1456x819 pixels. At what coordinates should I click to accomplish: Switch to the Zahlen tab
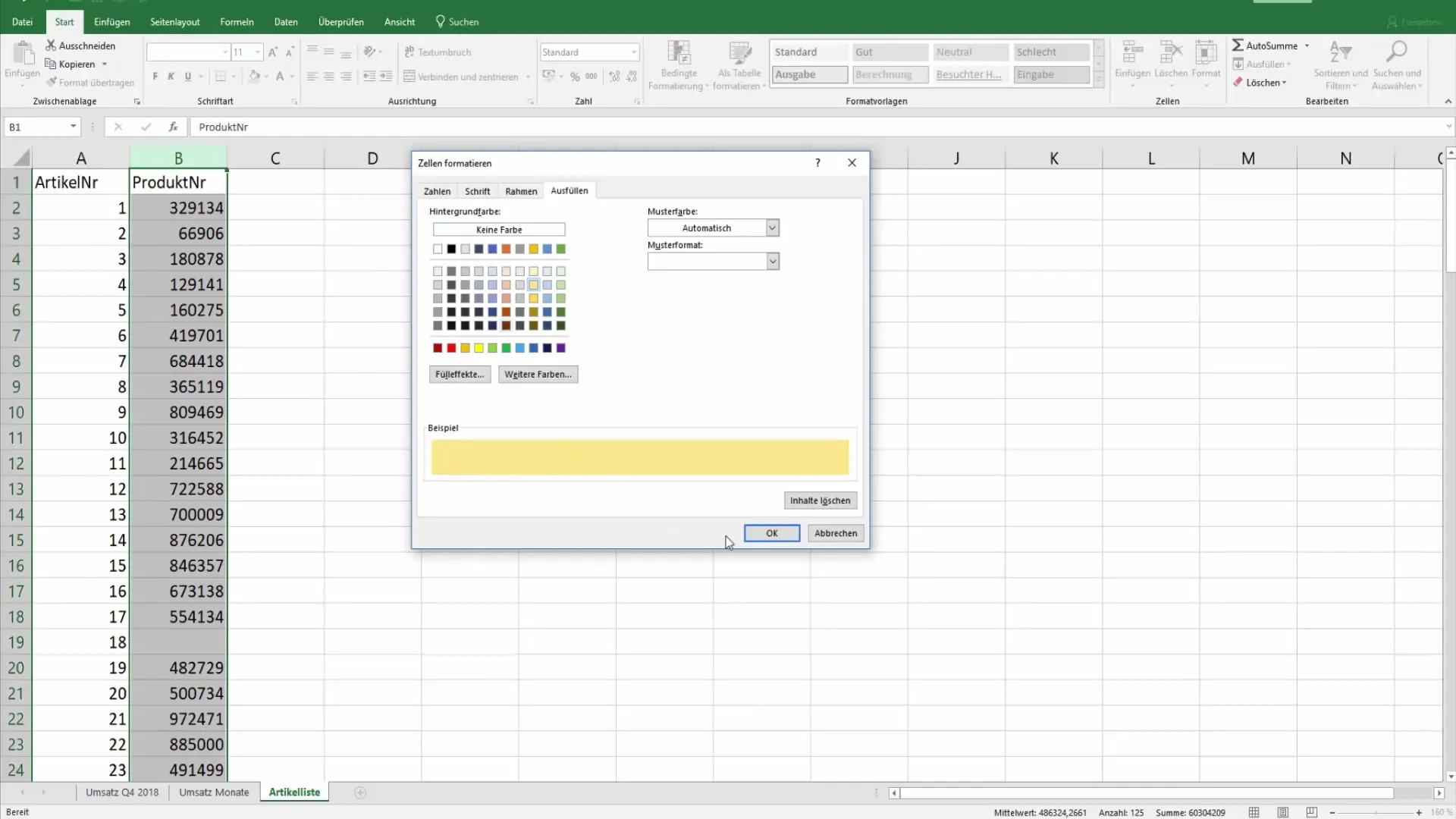click(x=437, y=191)
